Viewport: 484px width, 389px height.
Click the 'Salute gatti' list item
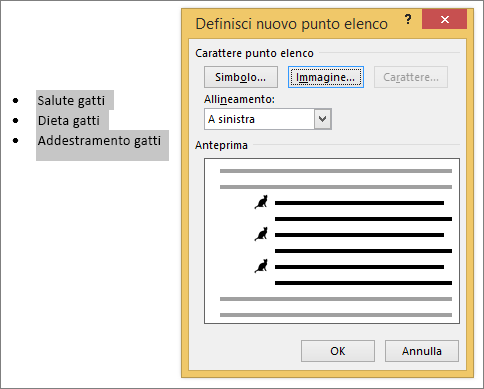(71, 100)
